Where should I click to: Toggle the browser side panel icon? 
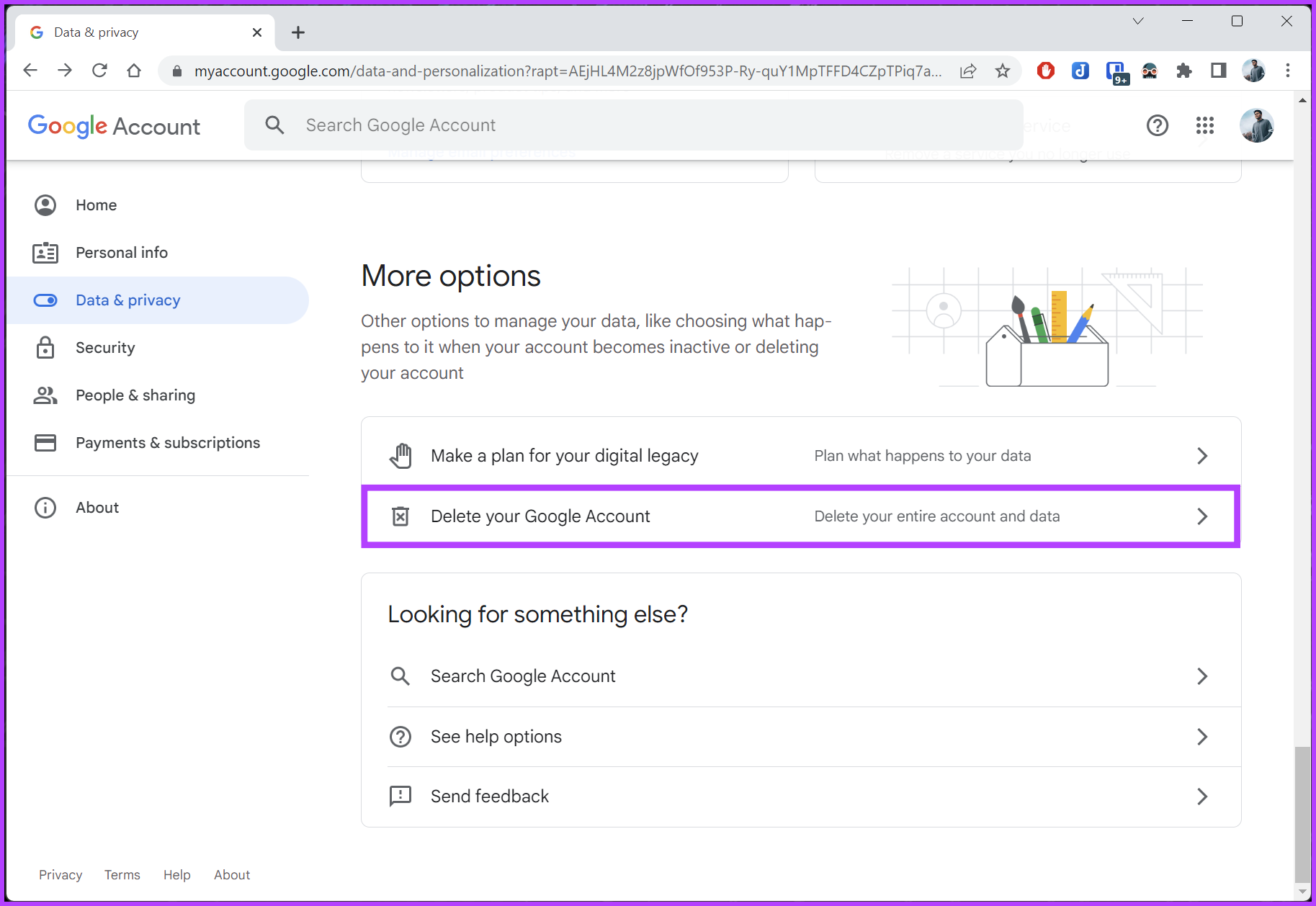coord(1219,71)
